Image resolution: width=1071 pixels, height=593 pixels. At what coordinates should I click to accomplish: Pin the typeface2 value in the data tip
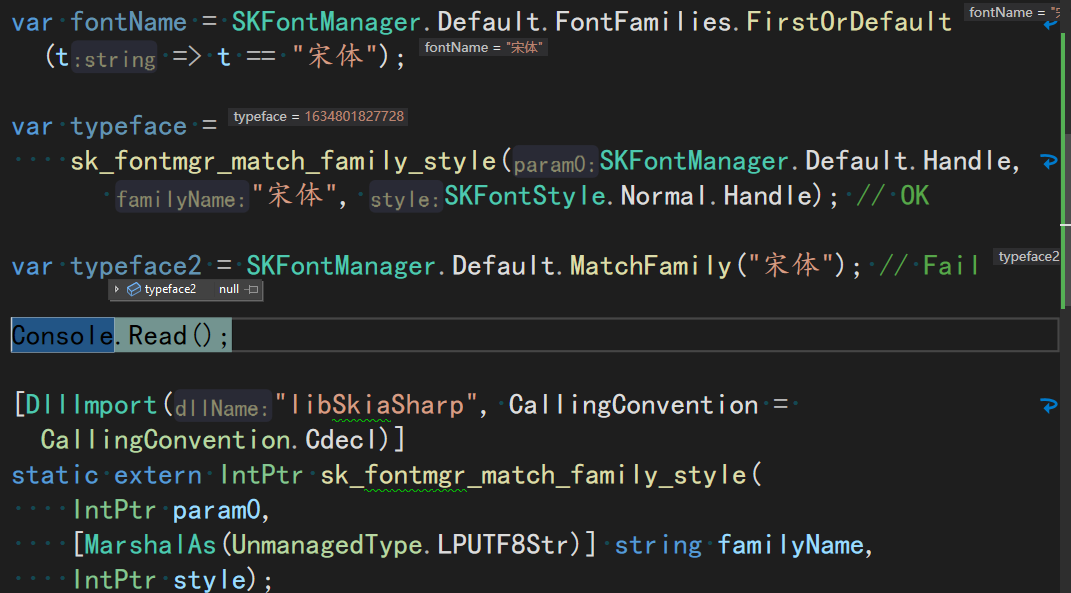[x=250, y=289]
